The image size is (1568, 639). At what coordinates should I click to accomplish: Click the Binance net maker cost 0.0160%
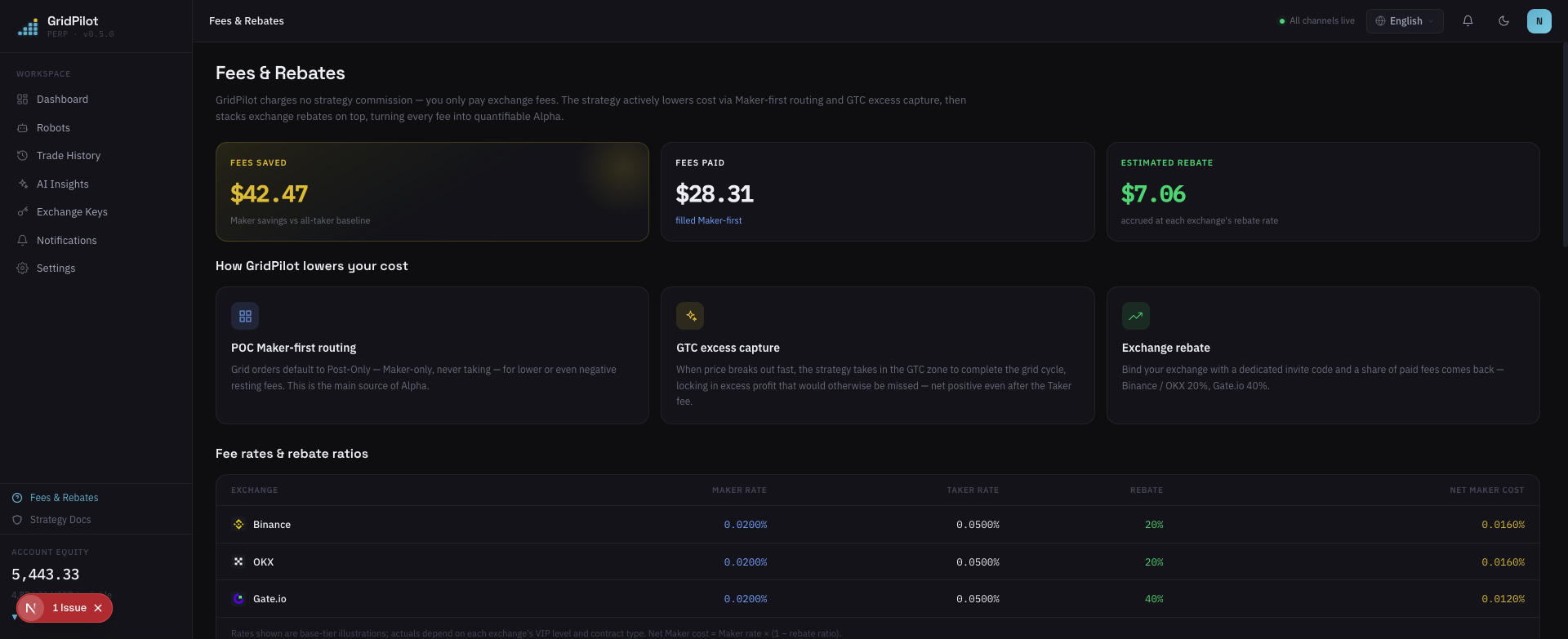point(1503,525)
